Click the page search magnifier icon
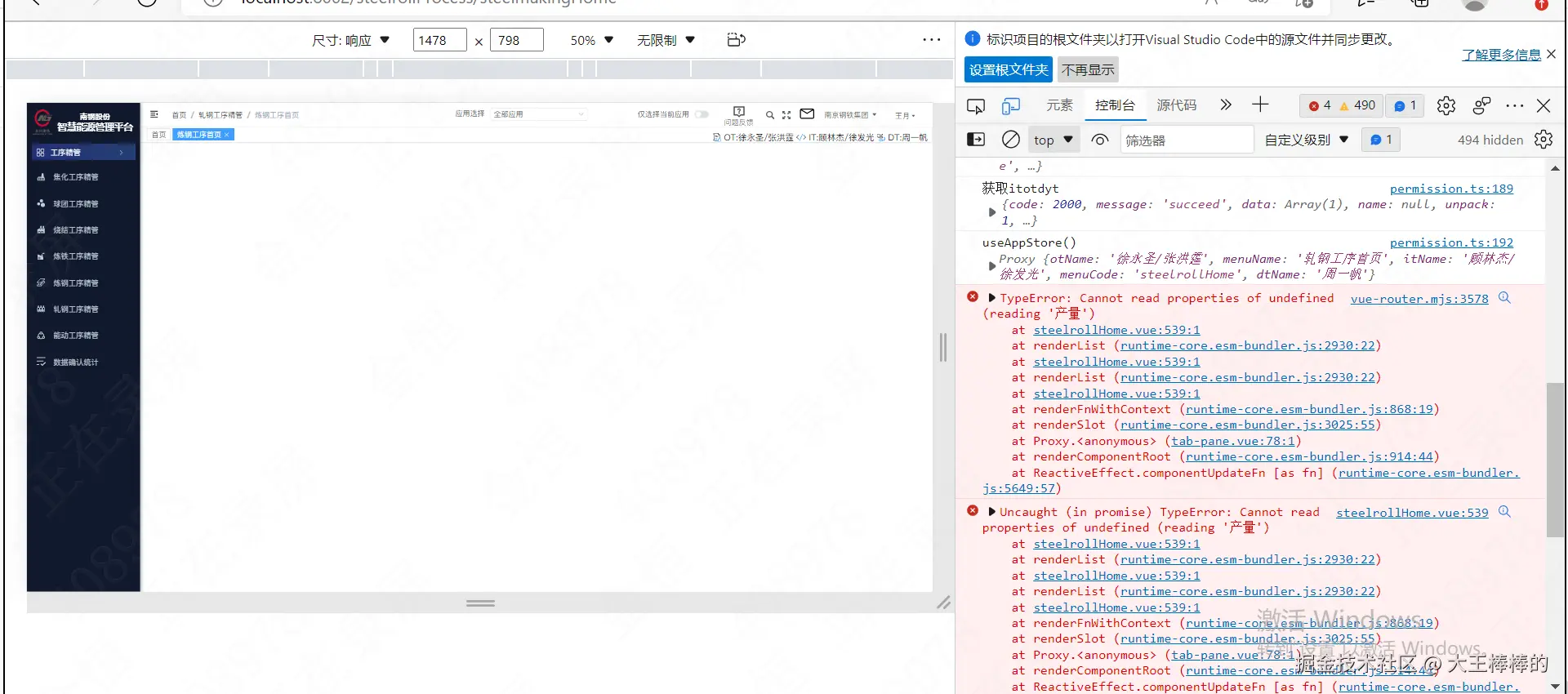Viewport: 1568px width, 694px height. tap(769, 115)
